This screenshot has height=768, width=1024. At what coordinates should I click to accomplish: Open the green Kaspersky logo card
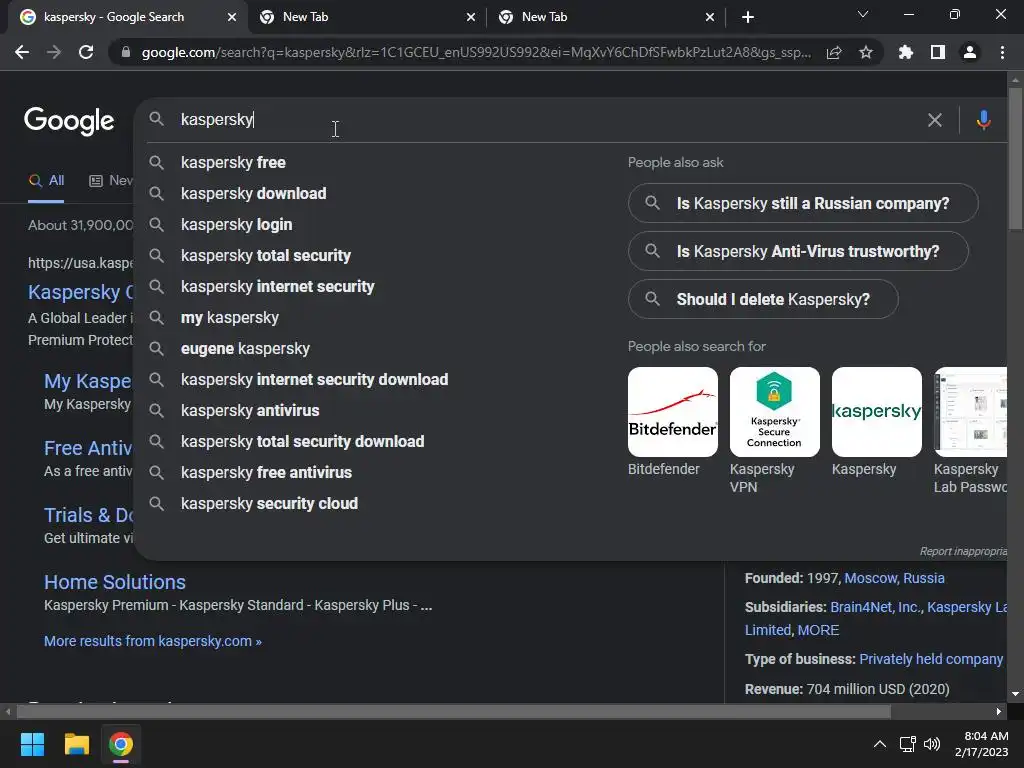pos(876,422)
